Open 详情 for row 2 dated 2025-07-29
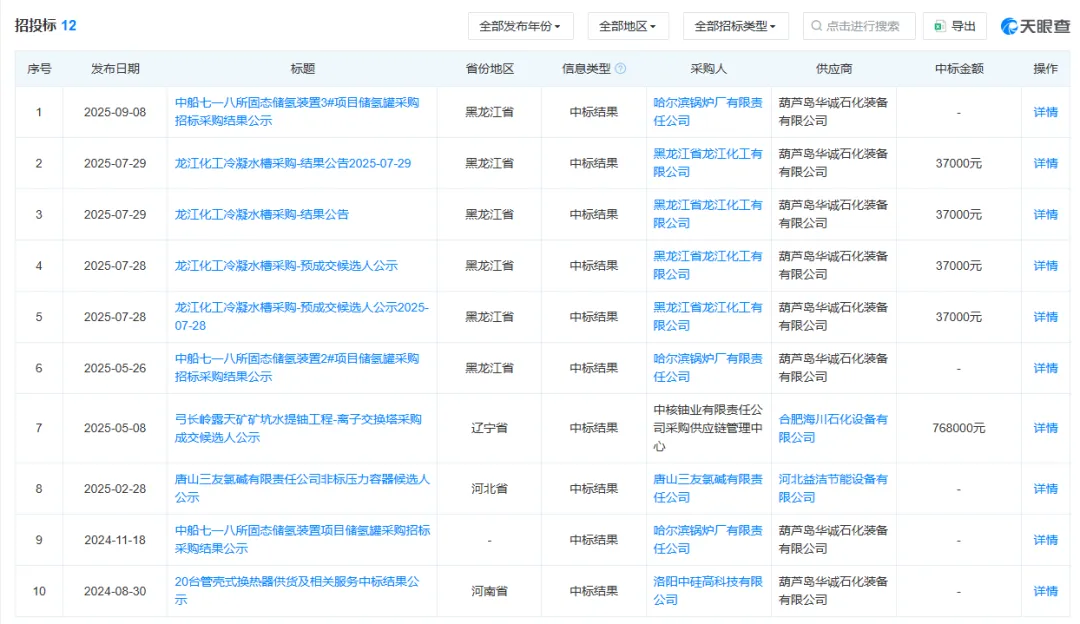1080x624 pixels. click(1045, 163)
